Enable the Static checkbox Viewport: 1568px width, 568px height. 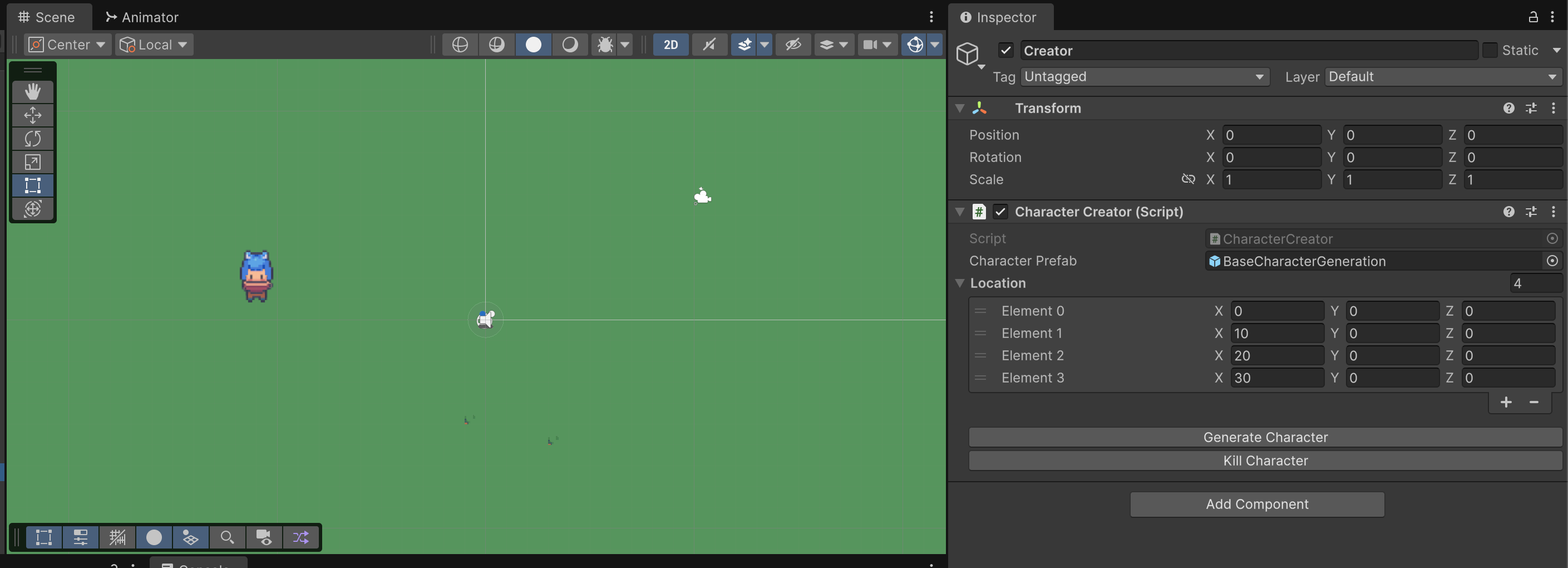pyautogui.click(x=1490, y=51)
